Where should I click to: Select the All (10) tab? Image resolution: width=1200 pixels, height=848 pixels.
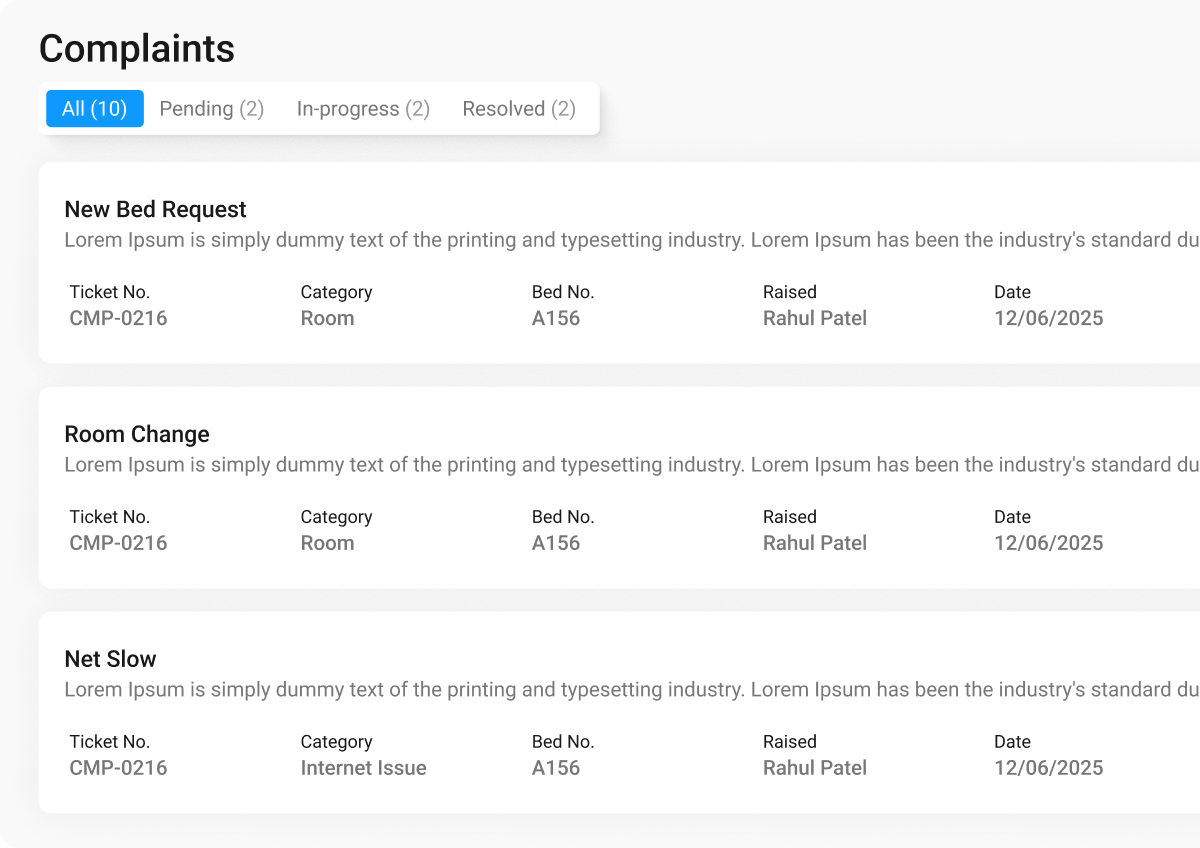[x=95, y=109]
